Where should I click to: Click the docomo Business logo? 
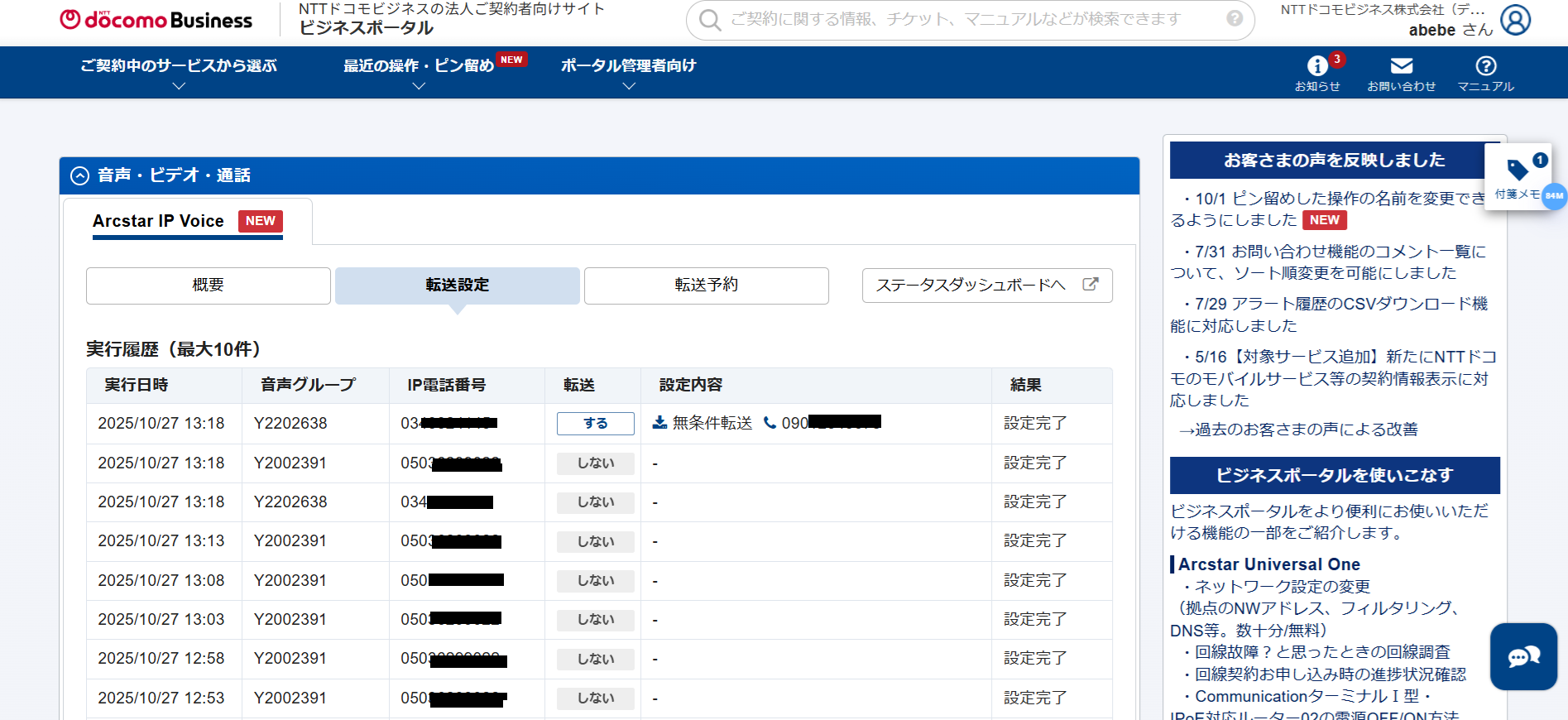pyautogui.click(x=156, y=21)
